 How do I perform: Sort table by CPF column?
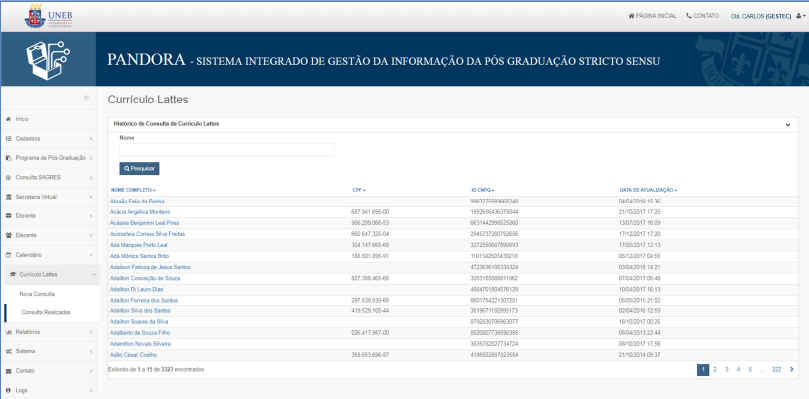[359, 190]
